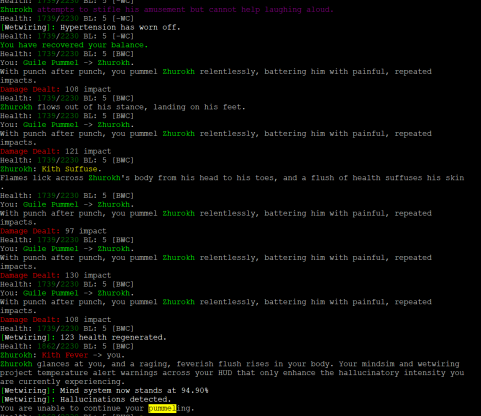Click "are currently experiencing" wrapped line
The height and width of the screenshot is (416, 481).
tap(62, 382)
